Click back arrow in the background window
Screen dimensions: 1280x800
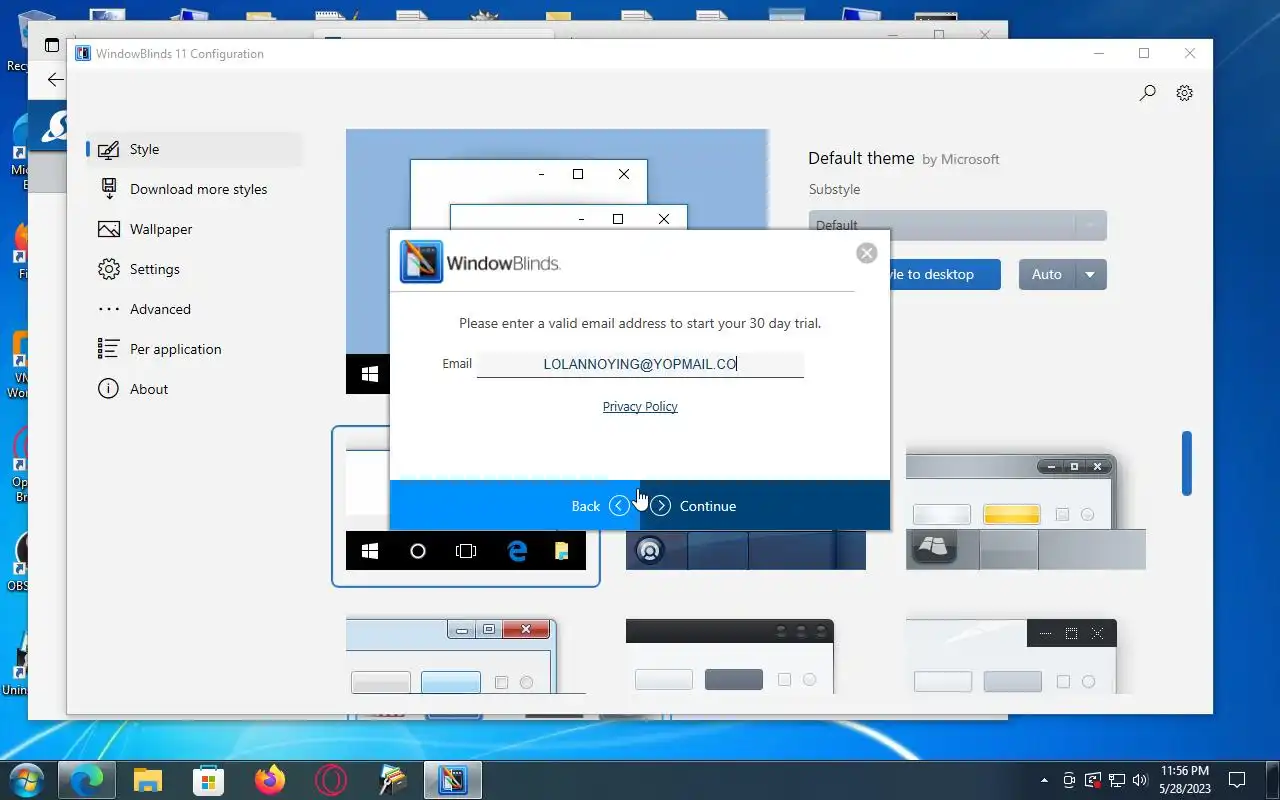56,80
